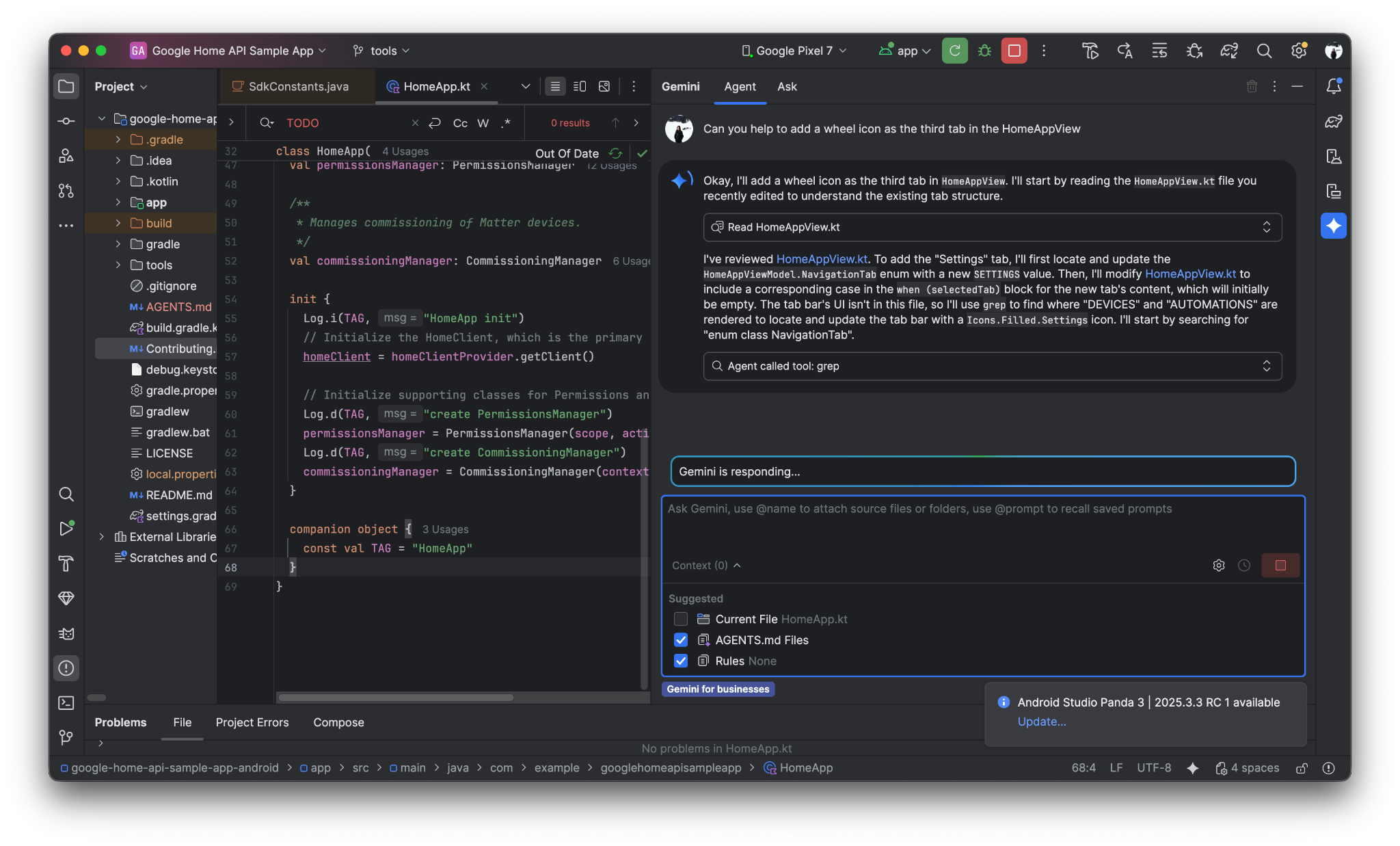Screen dimensions: 1400x846
Task: Open Gemini agent settings gear near Context
Action: coord(1219,566)
